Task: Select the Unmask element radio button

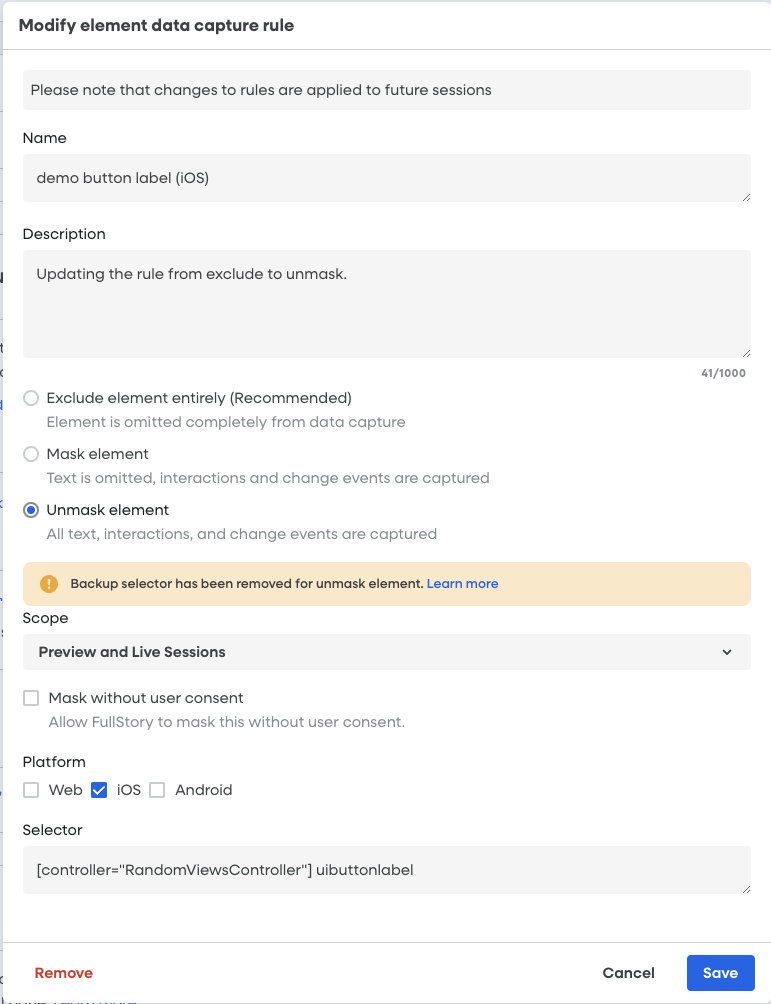Action: tap(31, 510)
